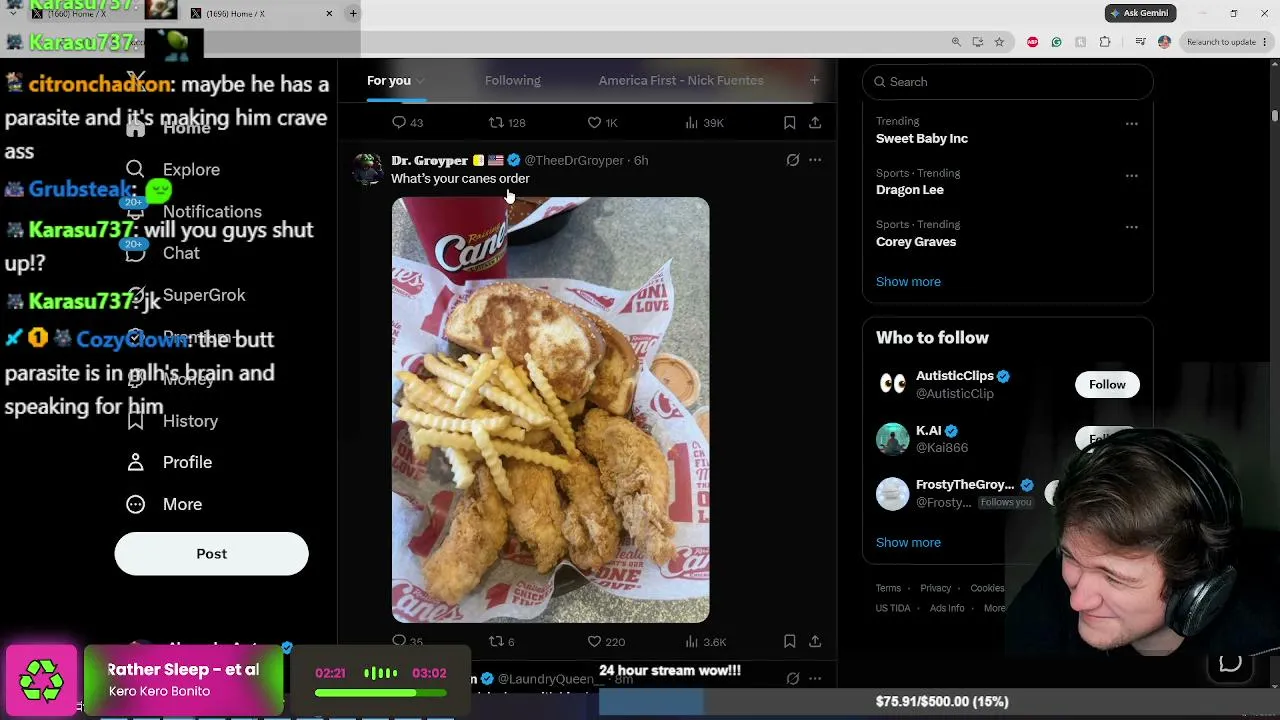1280x720 pixels.
Task: Open more options for Corey Graves trend
Action: coord(1131,227)
